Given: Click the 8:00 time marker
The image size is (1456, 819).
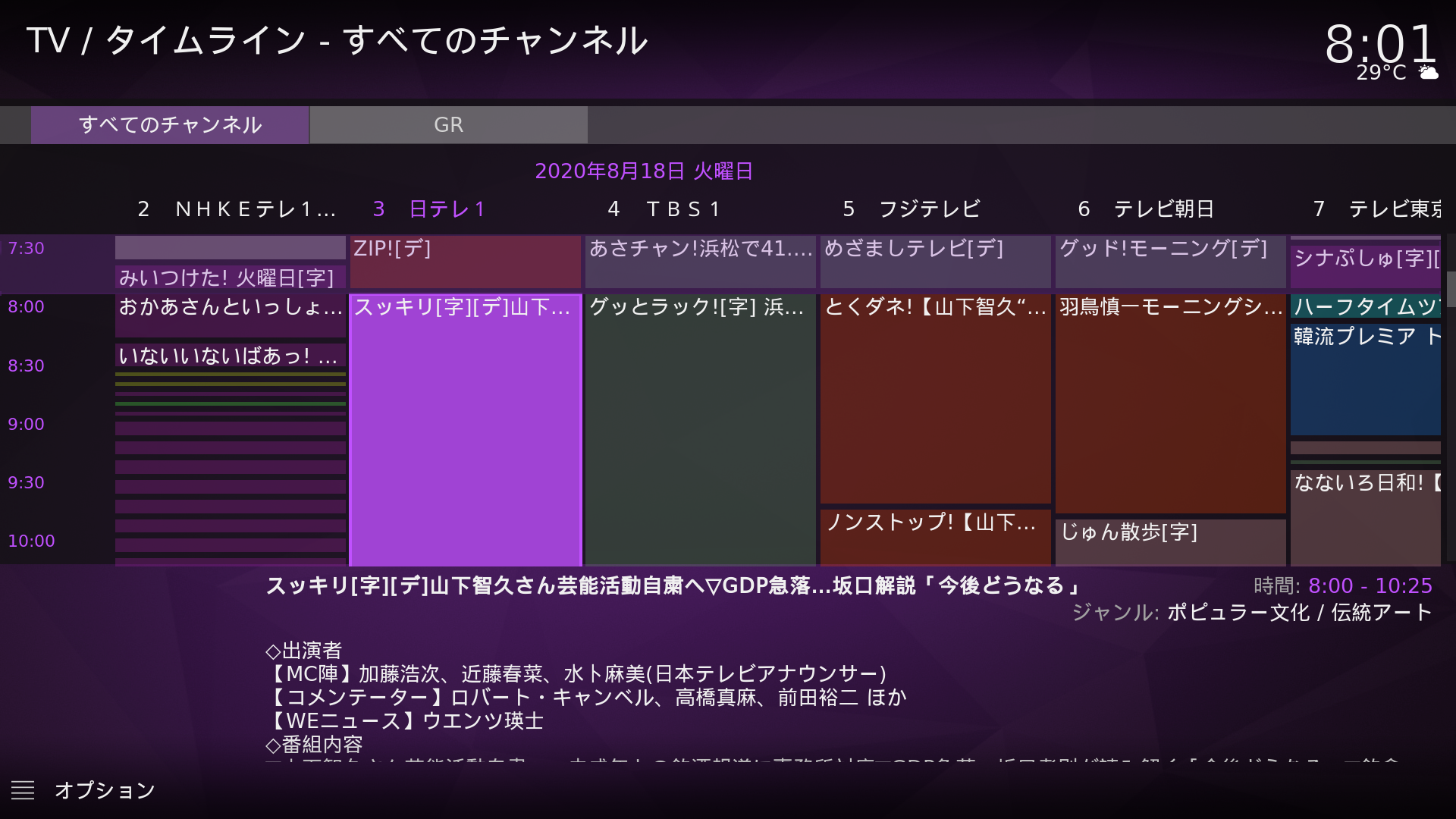Looking at the screenshot, I should (26, 306).
